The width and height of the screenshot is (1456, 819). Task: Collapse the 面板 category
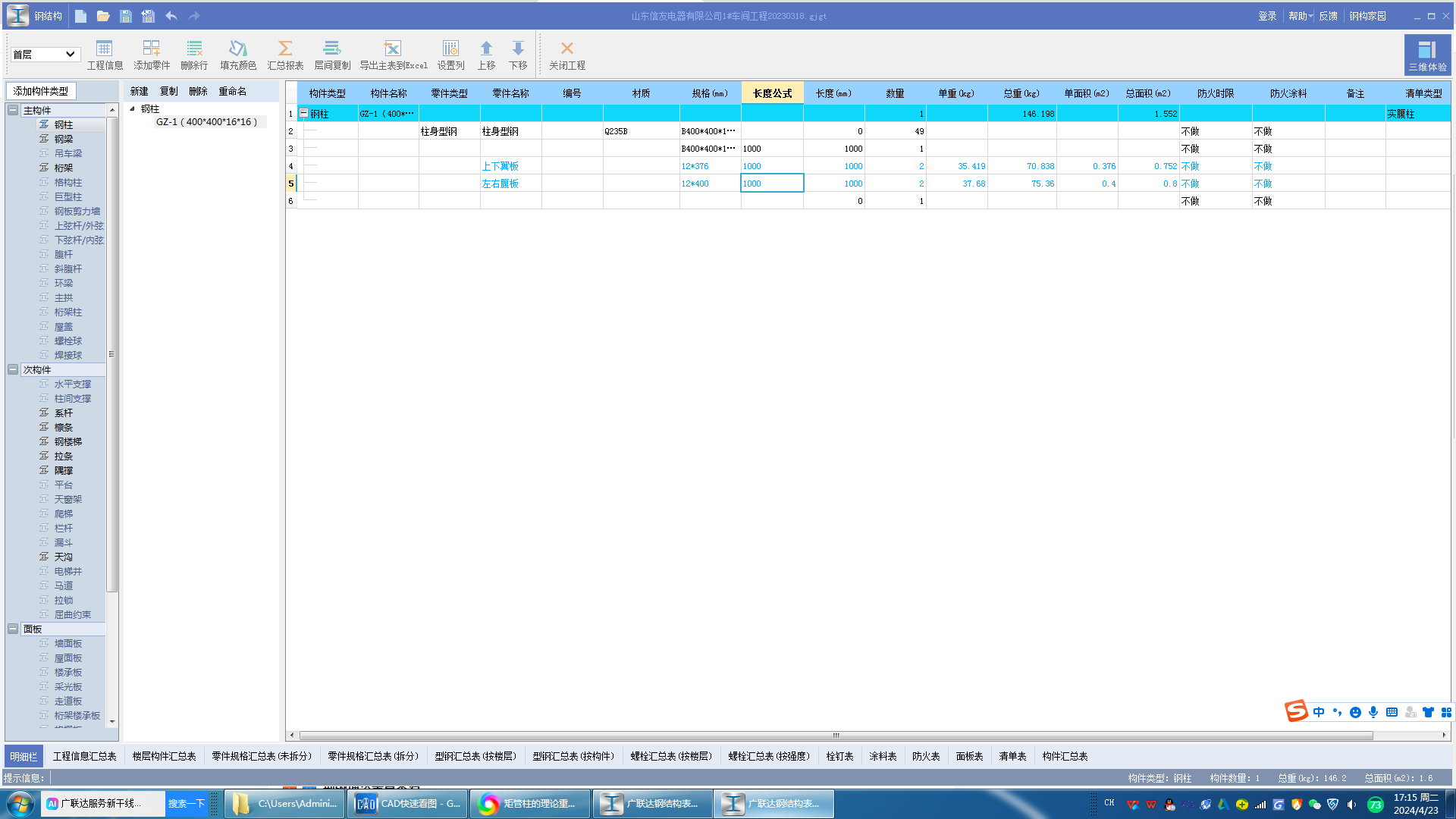(13, 629)
